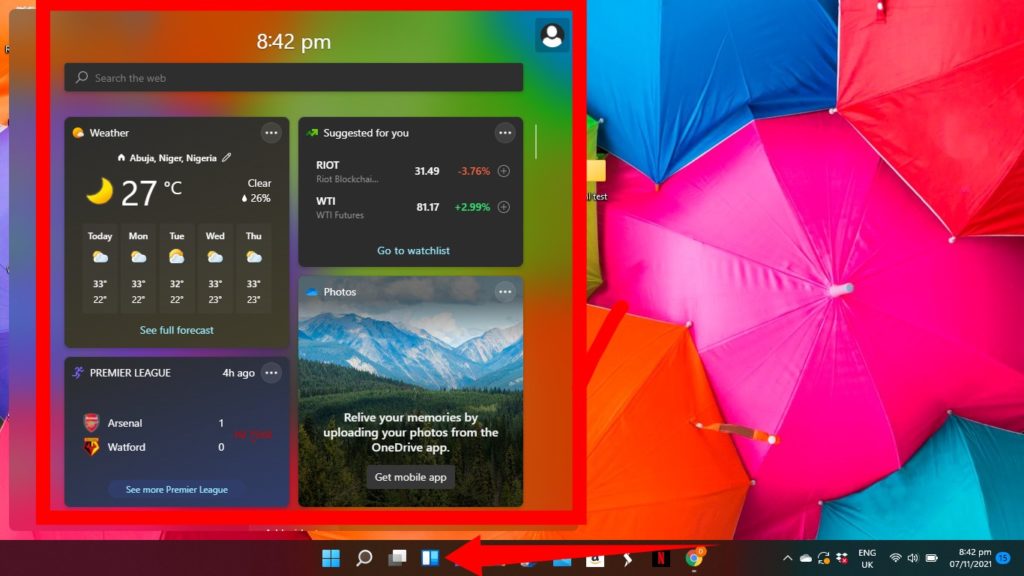Open Netflix from the taskbar

(660, 558)
